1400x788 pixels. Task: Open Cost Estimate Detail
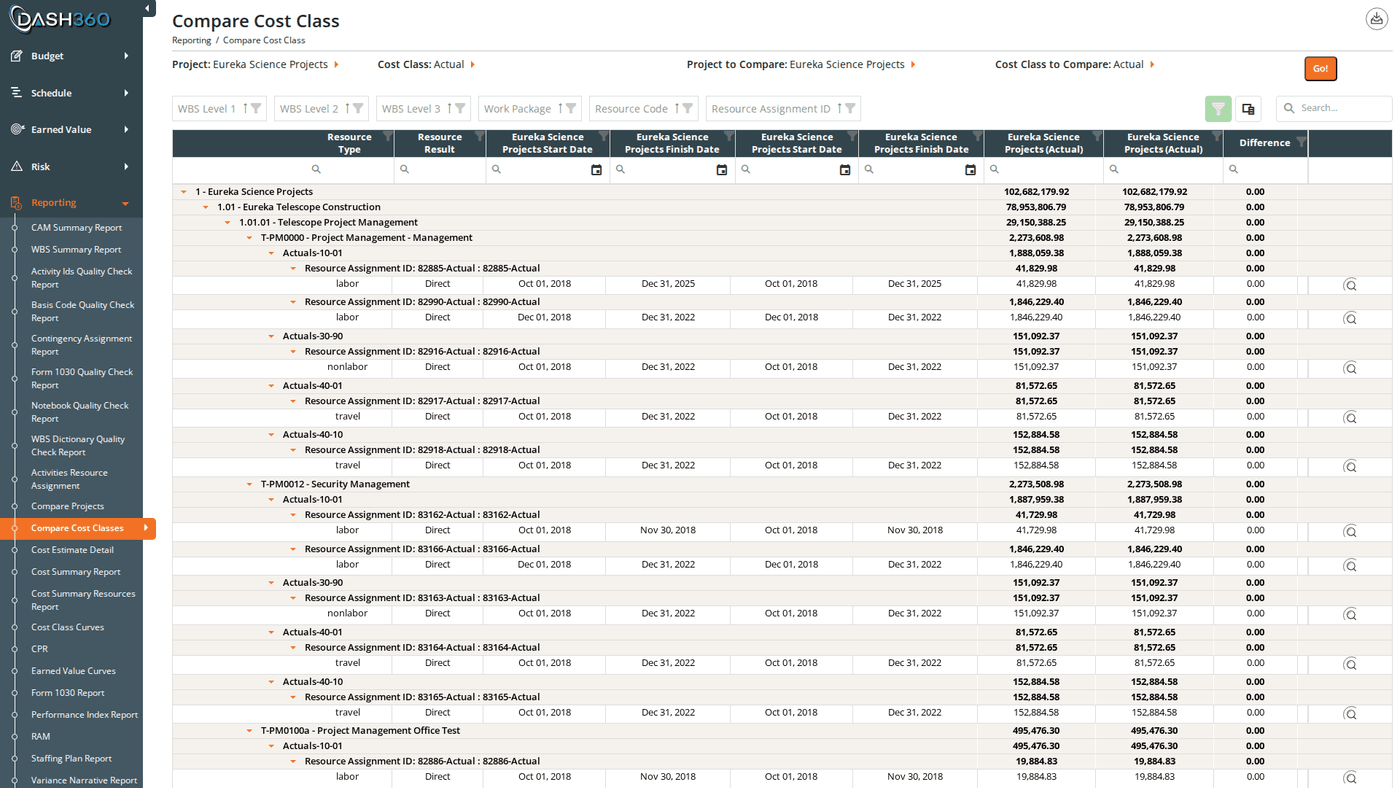coord(72,550)
